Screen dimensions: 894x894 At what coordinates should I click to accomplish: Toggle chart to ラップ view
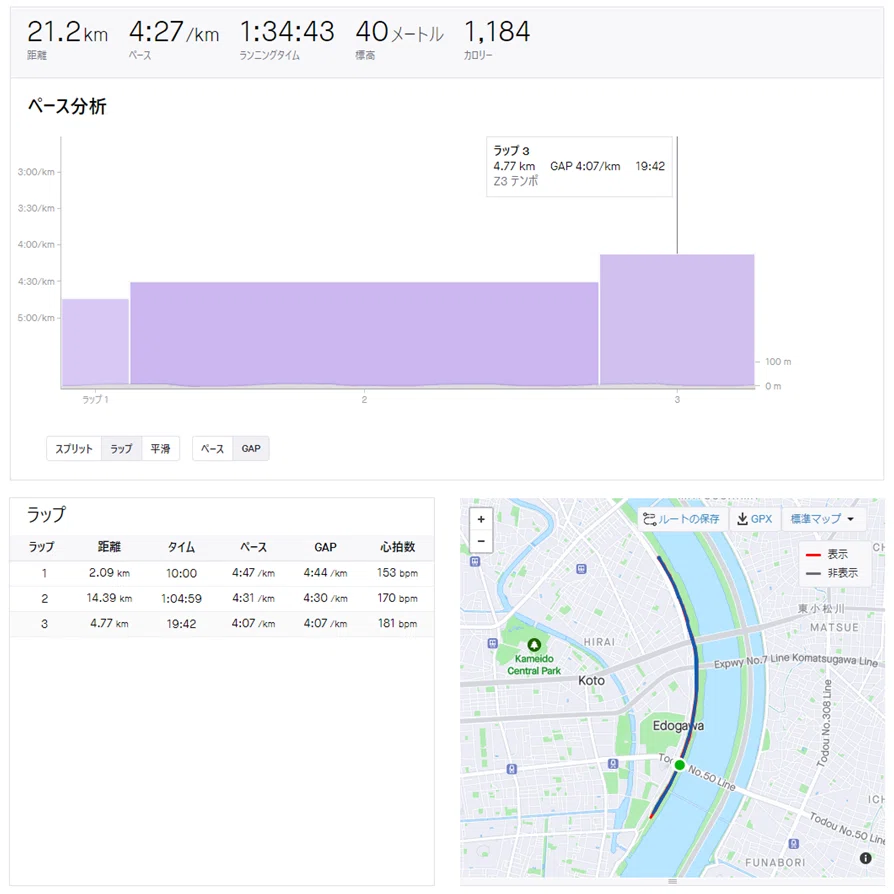click(121, 449)
